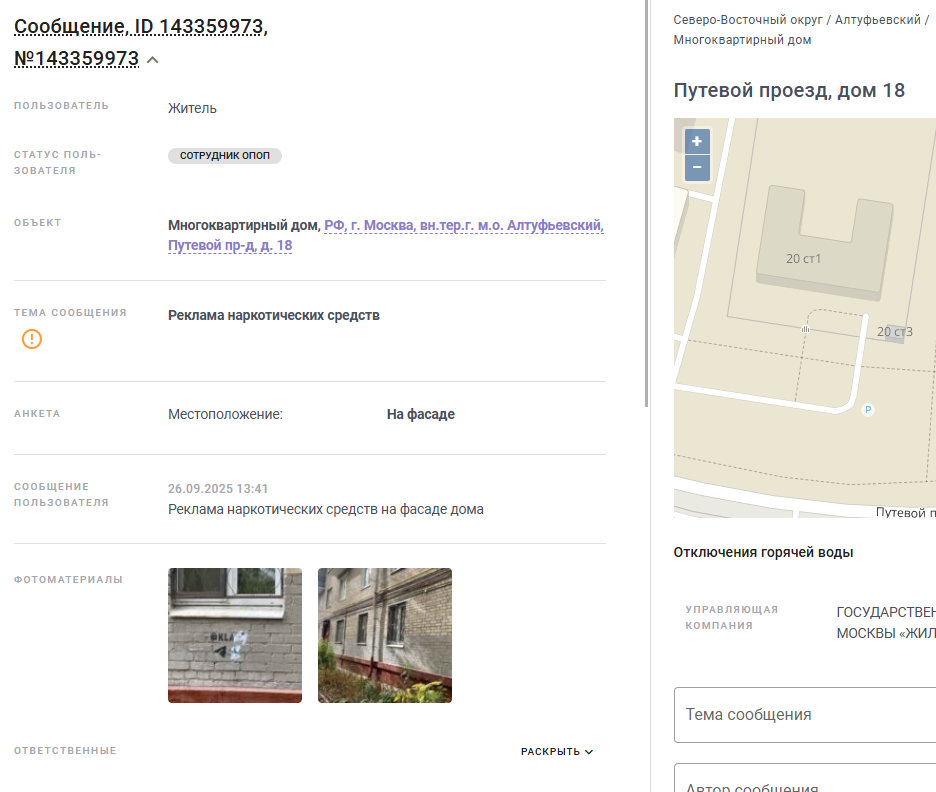Zoom out the map with minus button

pyautogui.click(x=697, y=168)
